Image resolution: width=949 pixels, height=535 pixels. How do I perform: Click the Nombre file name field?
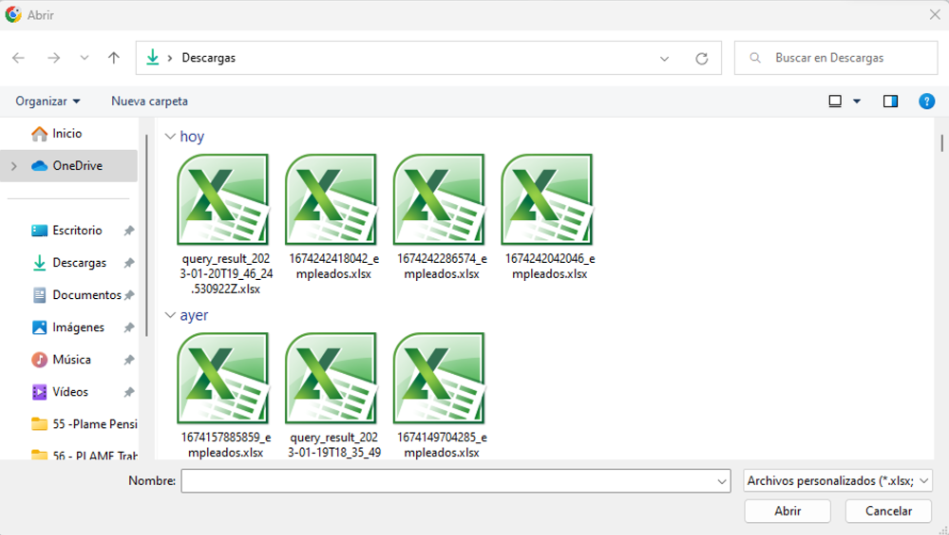[x=448, y=481]
